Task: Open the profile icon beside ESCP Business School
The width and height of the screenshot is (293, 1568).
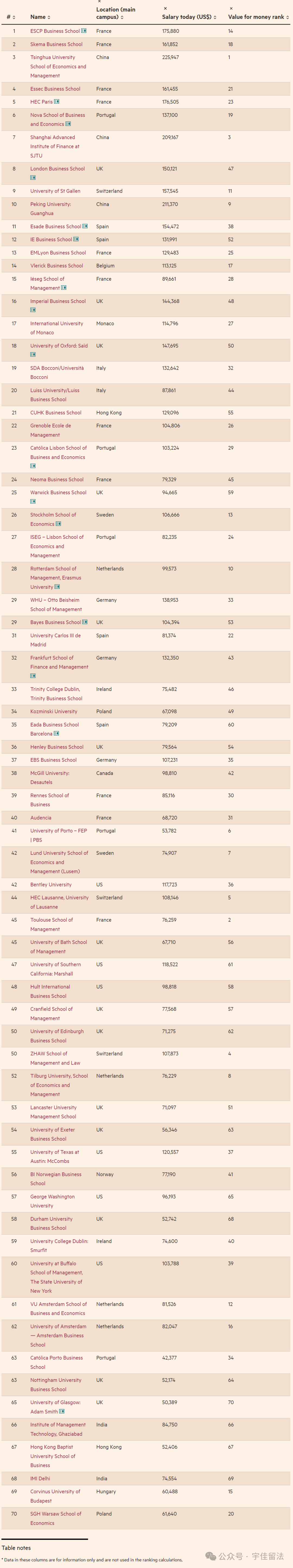Action: point(84,31)
